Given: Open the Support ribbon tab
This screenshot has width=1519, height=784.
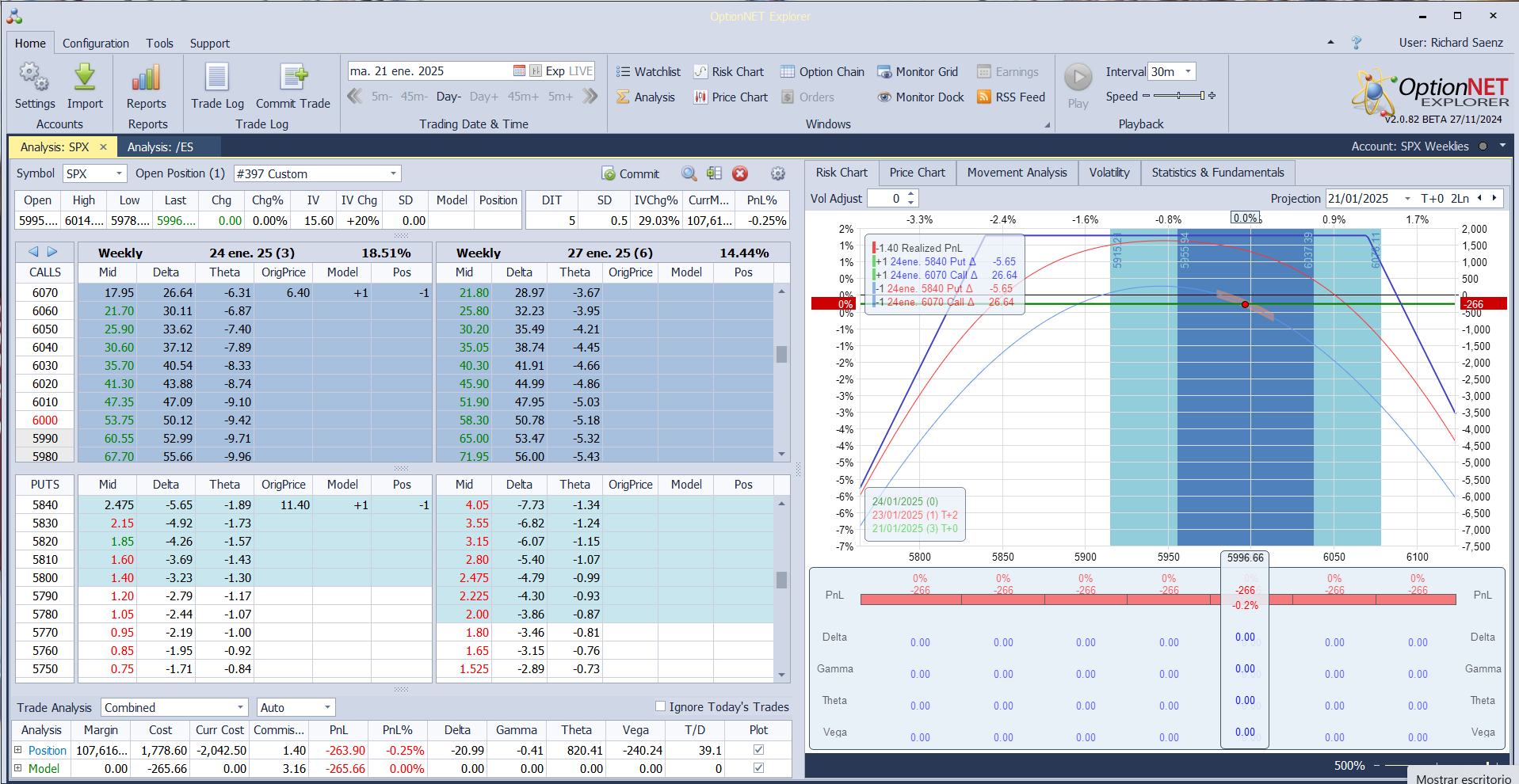Looking at the screenshot, I should (210, 44).
